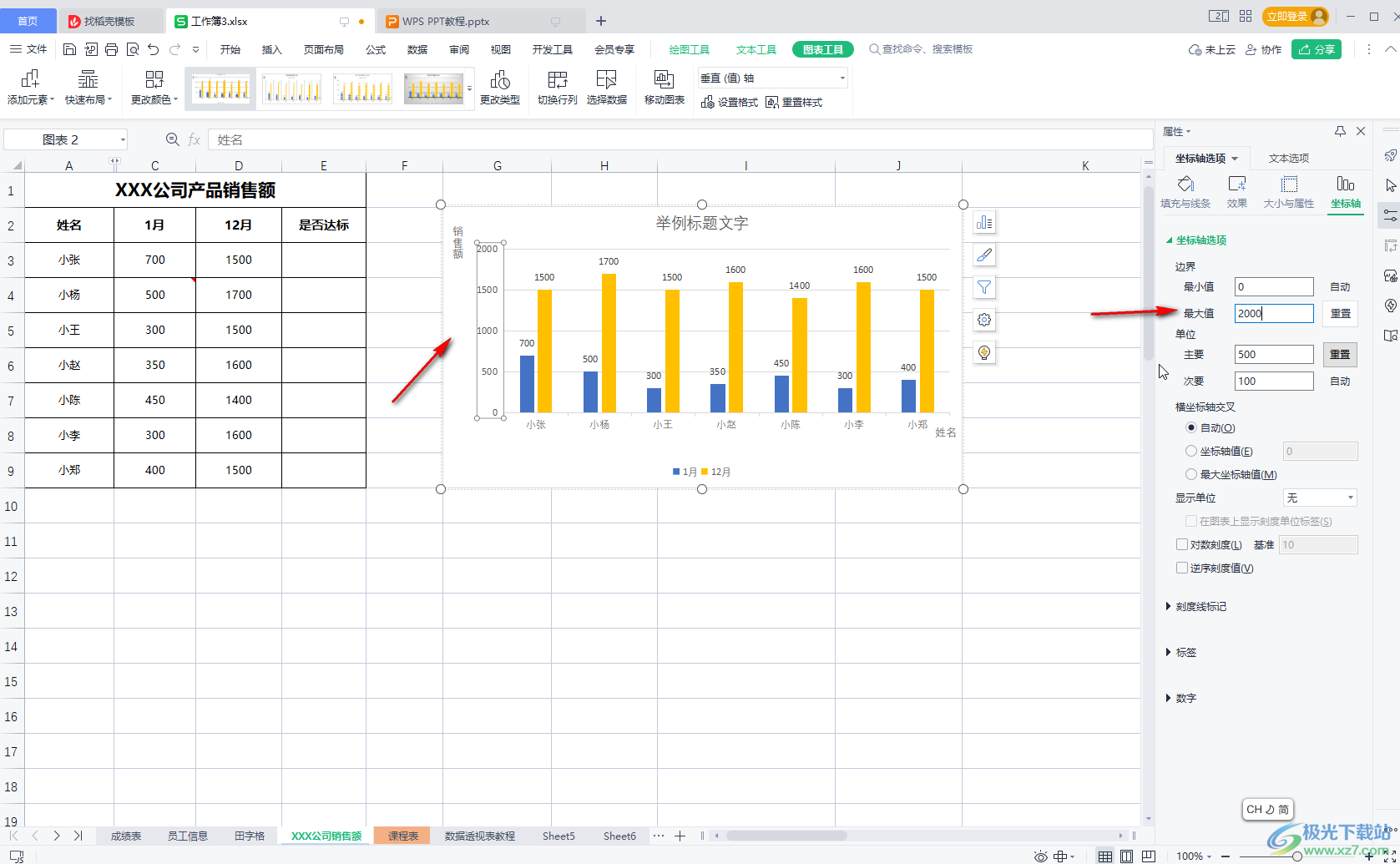This screenshot has width=1400, height=864.
Task: Click Change Type (更改类型) chart icon
Action: [x=500, y=87]
